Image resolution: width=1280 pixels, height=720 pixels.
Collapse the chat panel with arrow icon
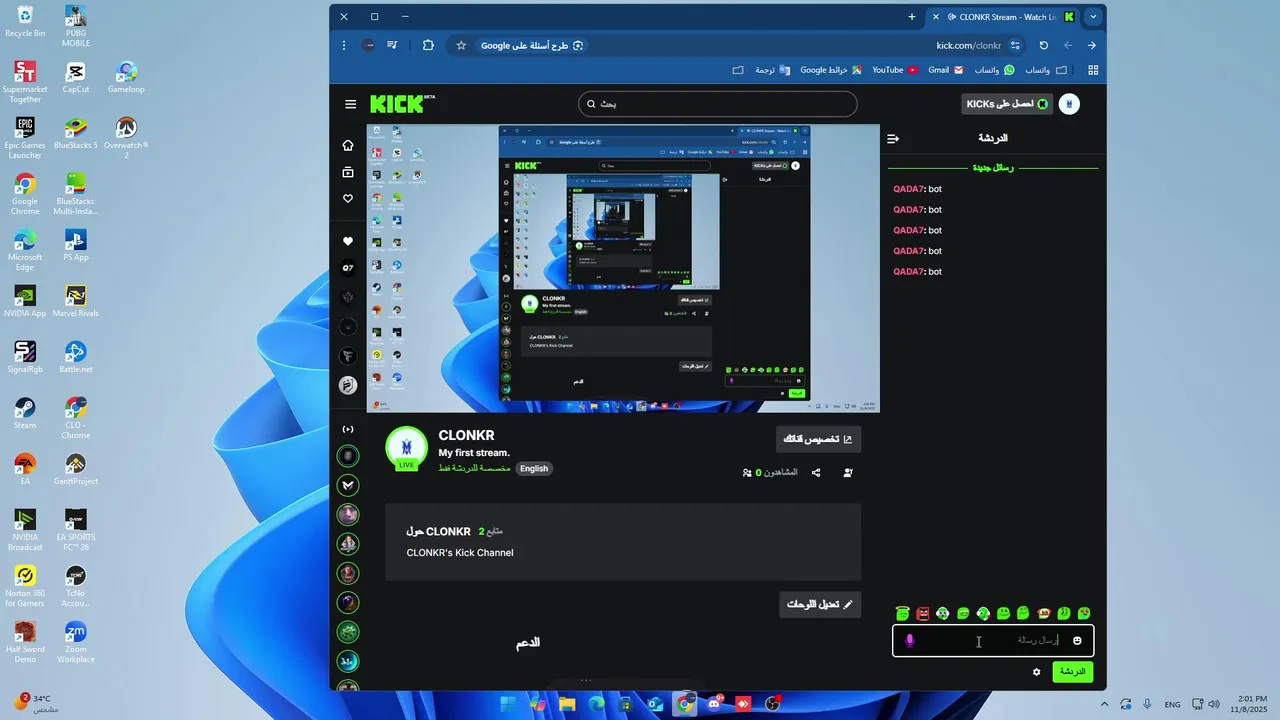click(893, 139)
